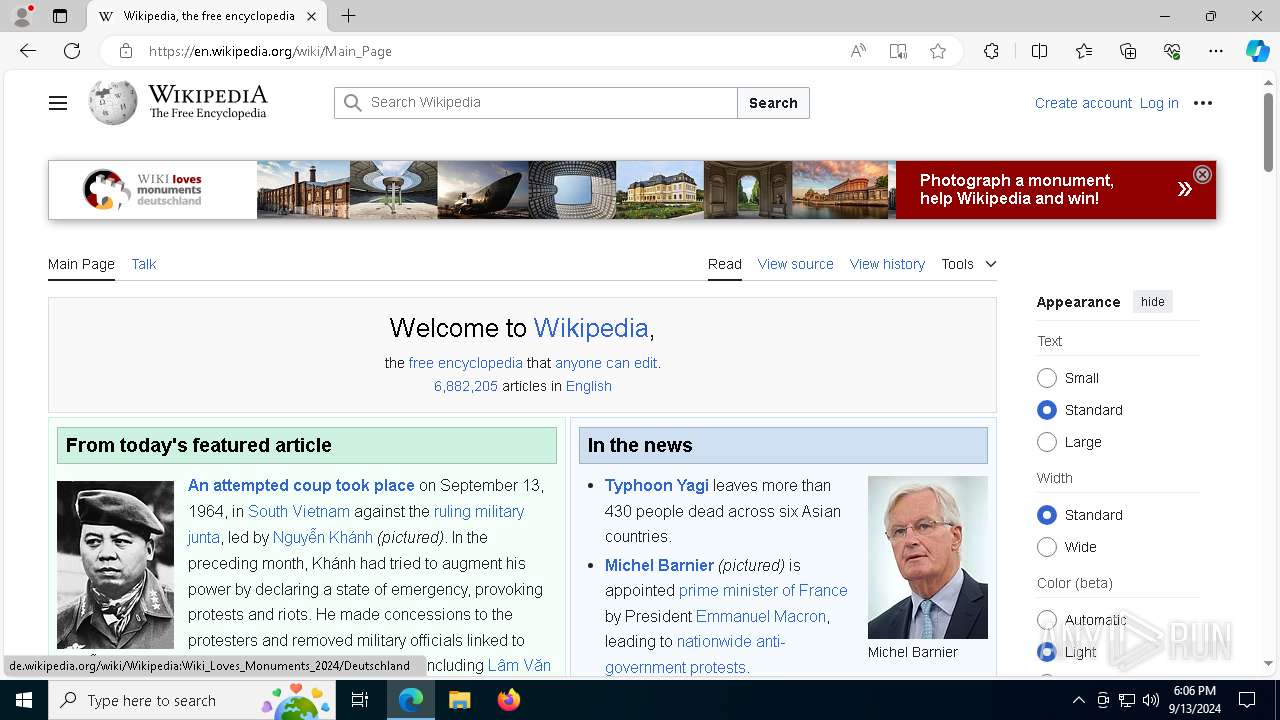Toggle Split screen icon in toolbar
The width and height of the screenshot is (1280, 720).
click(x=1039, y=51)
